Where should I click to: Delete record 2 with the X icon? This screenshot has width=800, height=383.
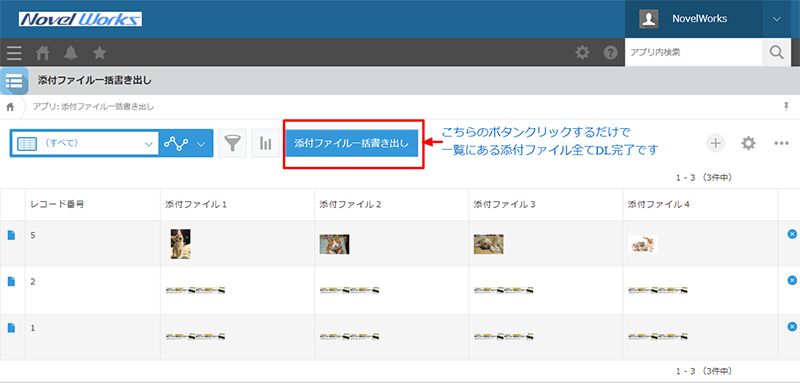792,280
